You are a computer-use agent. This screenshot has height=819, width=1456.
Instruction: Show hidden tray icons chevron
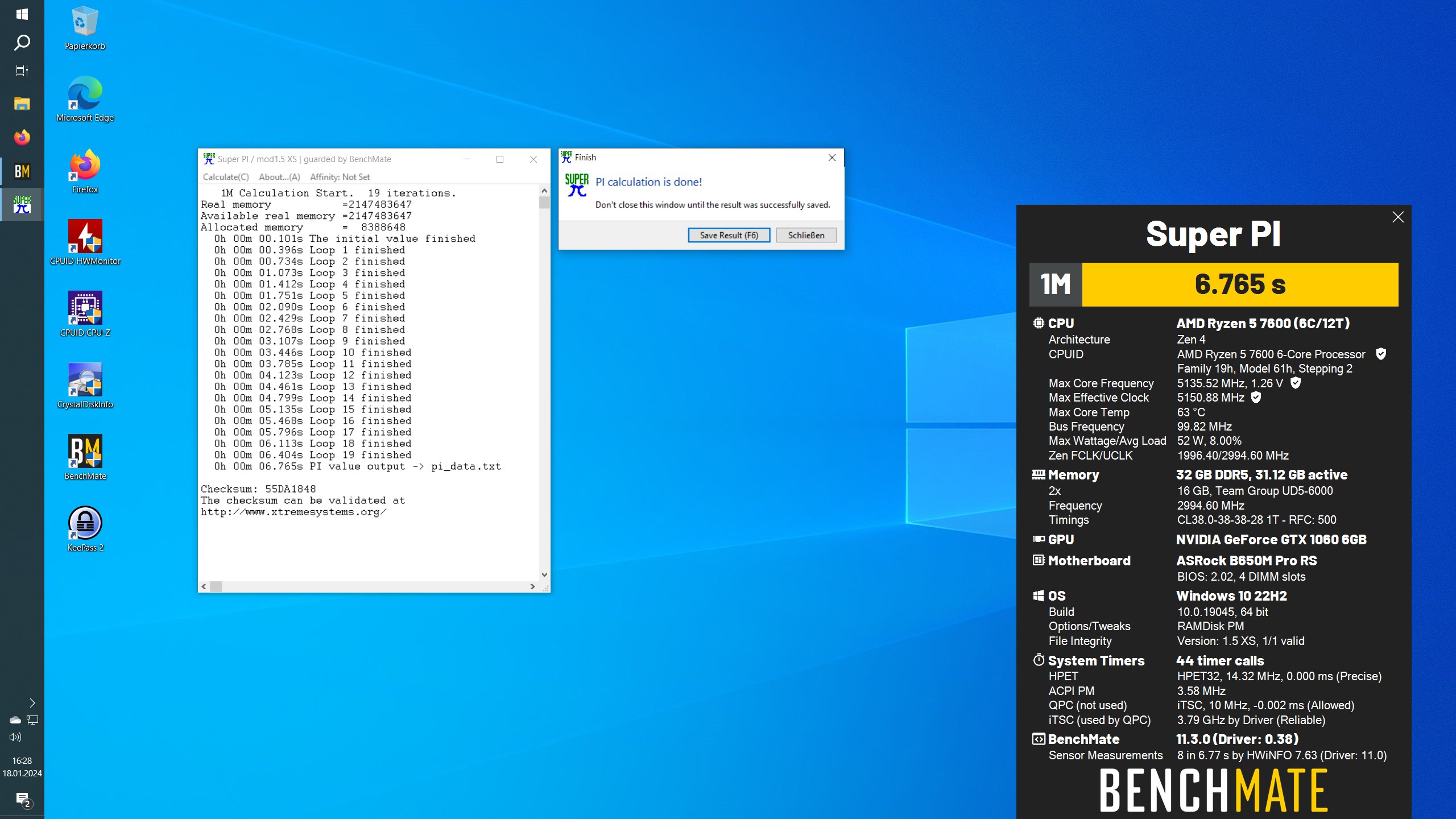coord(32,703)
